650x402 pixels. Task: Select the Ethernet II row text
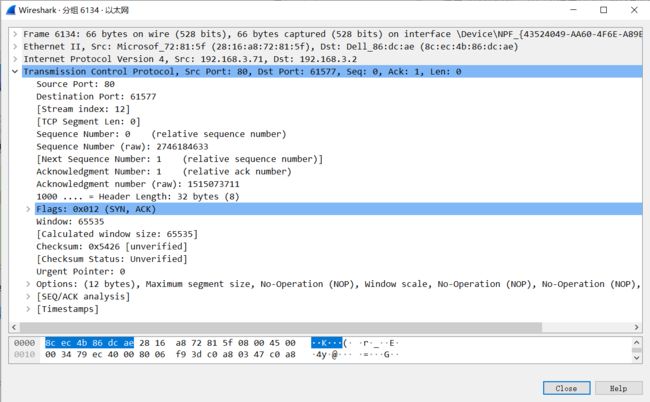pos(271,46)
